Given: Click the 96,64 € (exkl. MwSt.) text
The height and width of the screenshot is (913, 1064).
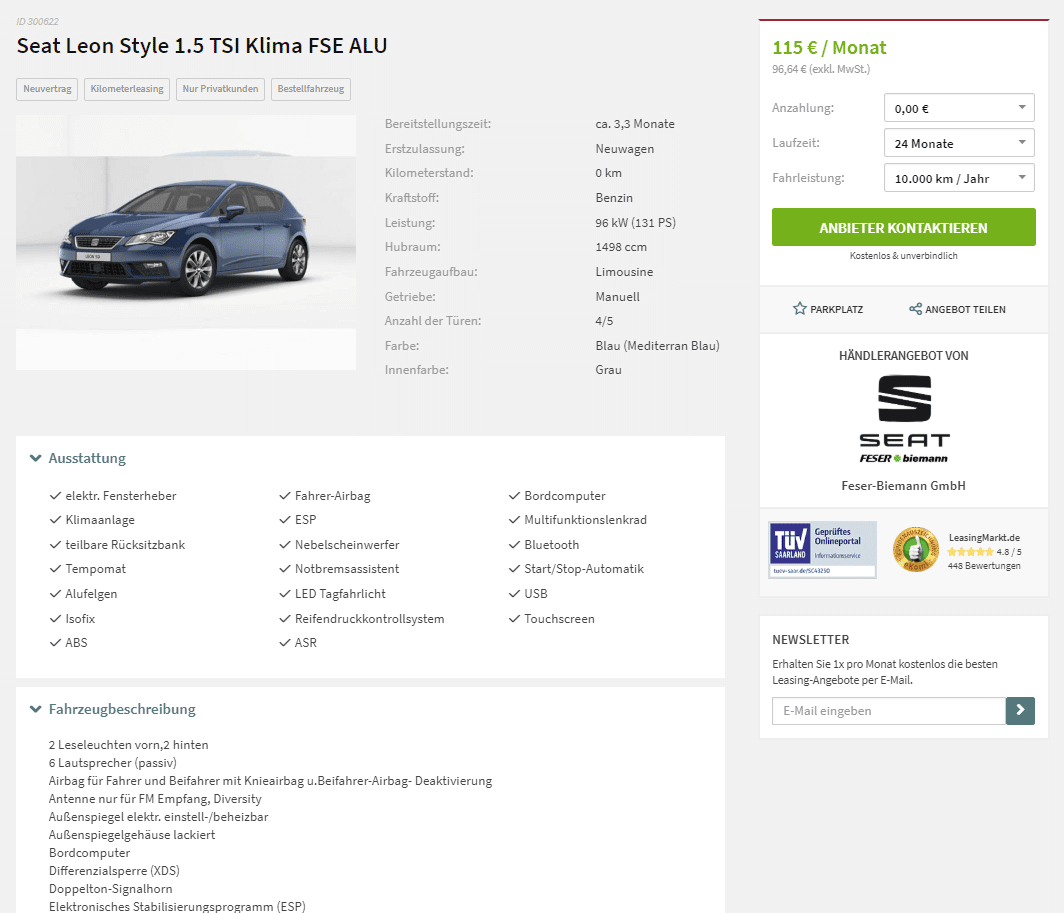Looking at the screenshot, I should pyautogui.click(x=820, y=69).
